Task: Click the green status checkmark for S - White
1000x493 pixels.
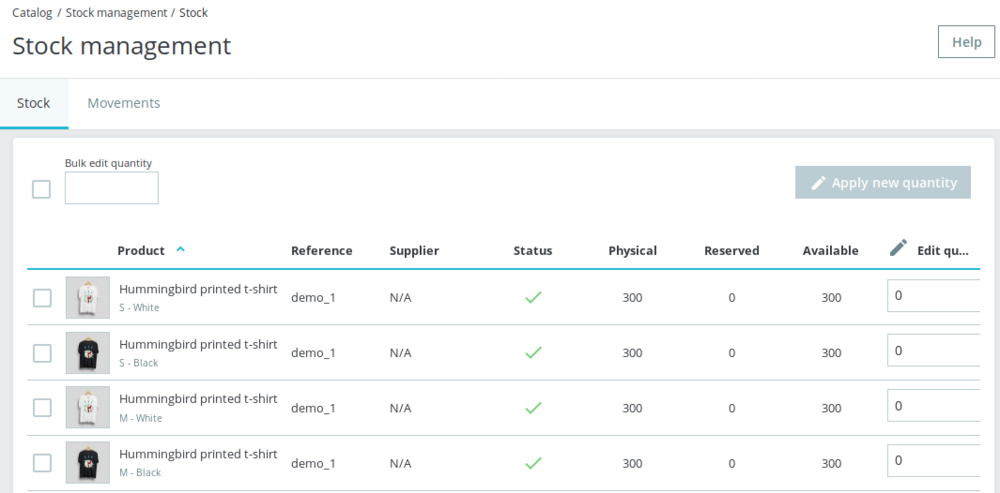Action: point(533,297)
